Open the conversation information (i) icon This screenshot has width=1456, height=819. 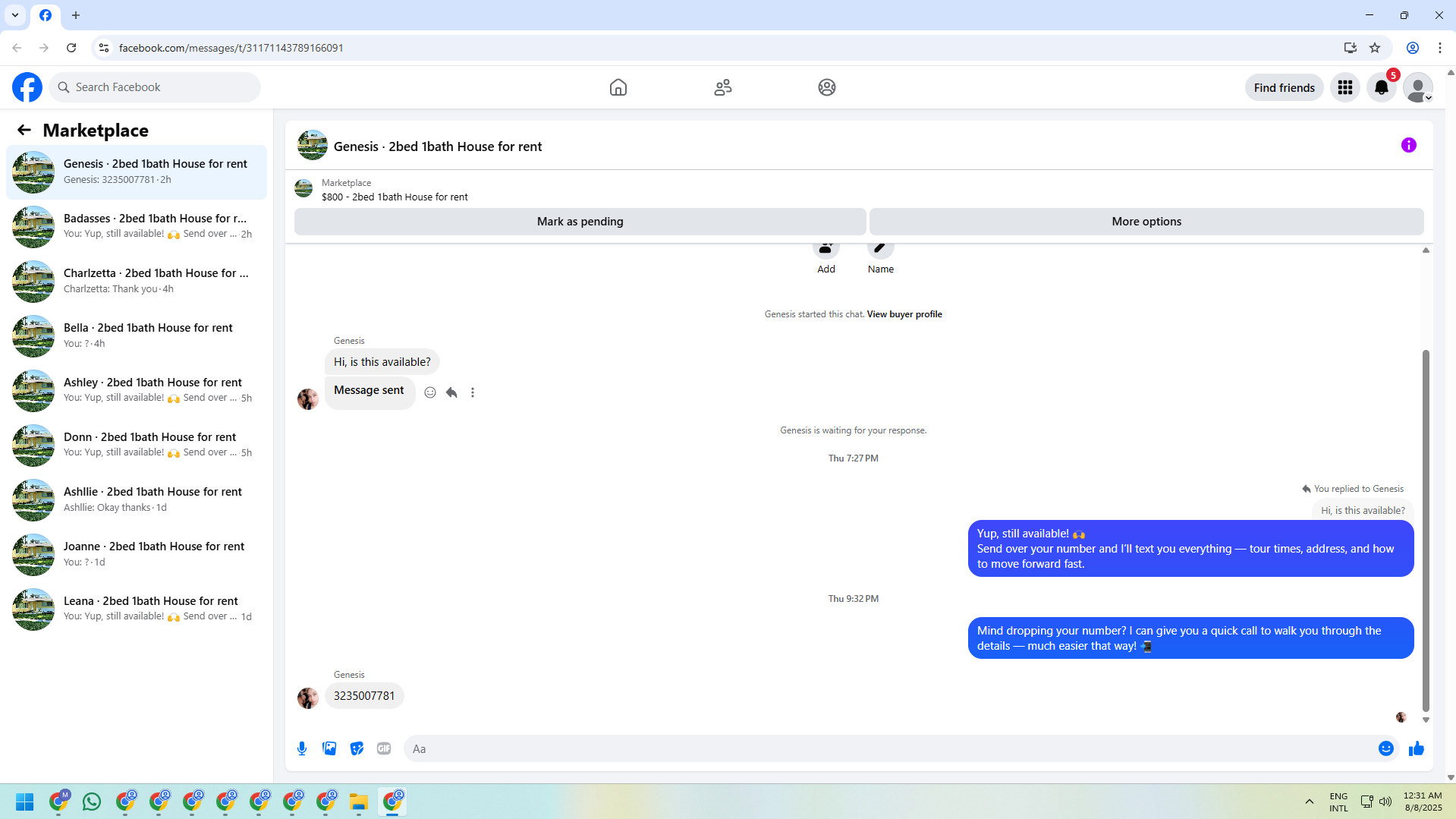[1408, 145]
